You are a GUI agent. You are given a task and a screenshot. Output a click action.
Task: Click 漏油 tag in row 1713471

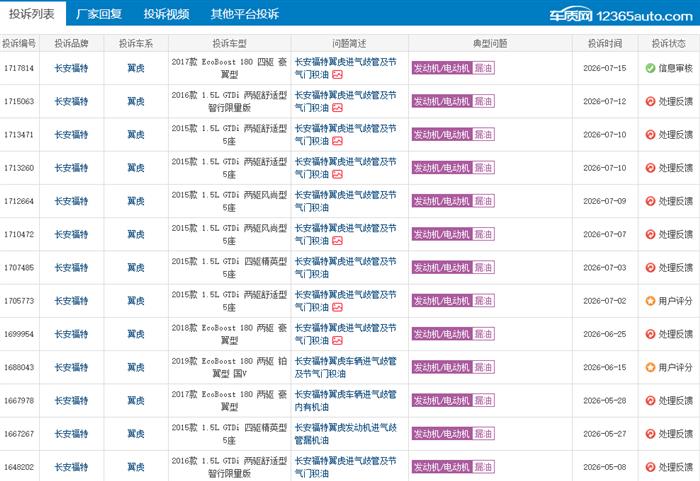(483, 134)
